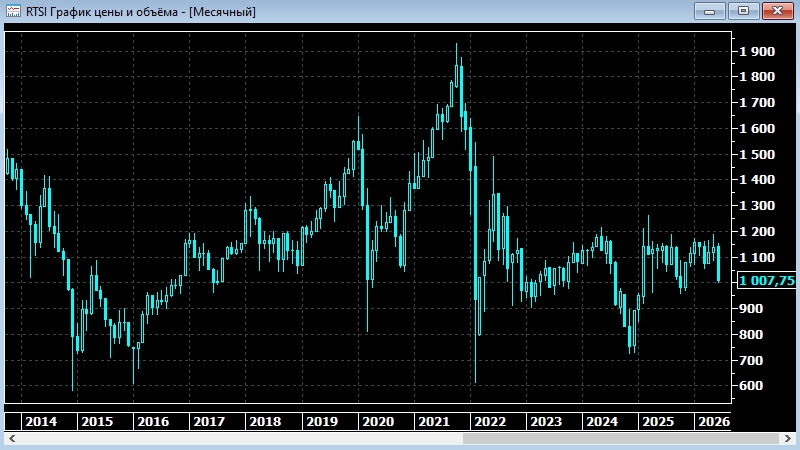Maximize the RTSI chart window
The height and width of the screenshot is (450, 800).
743,11
